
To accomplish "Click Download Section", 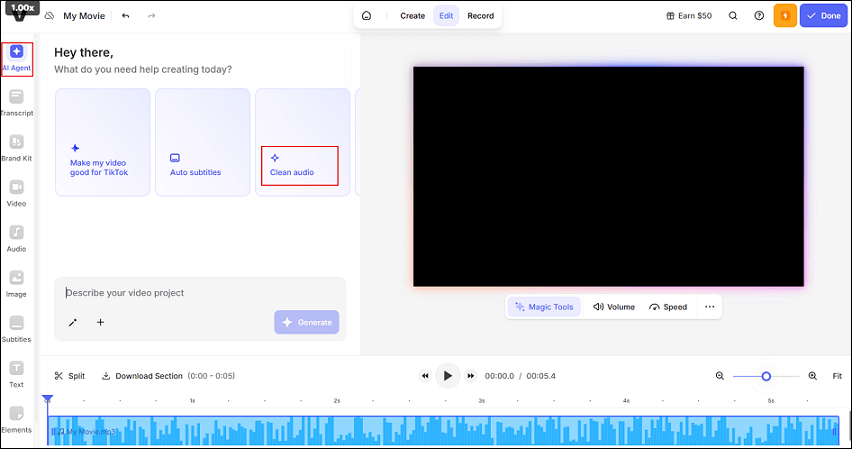I will point(142,376).
